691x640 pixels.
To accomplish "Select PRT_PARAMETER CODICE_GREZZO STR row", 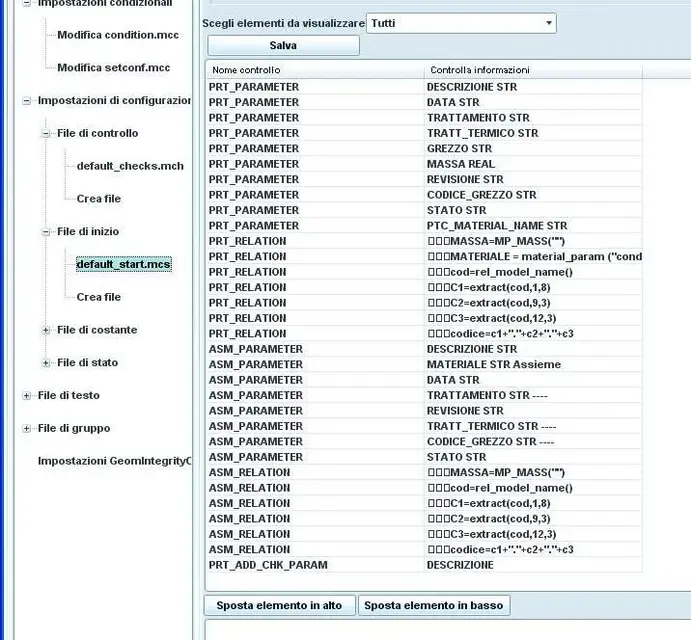I will 424,195.
